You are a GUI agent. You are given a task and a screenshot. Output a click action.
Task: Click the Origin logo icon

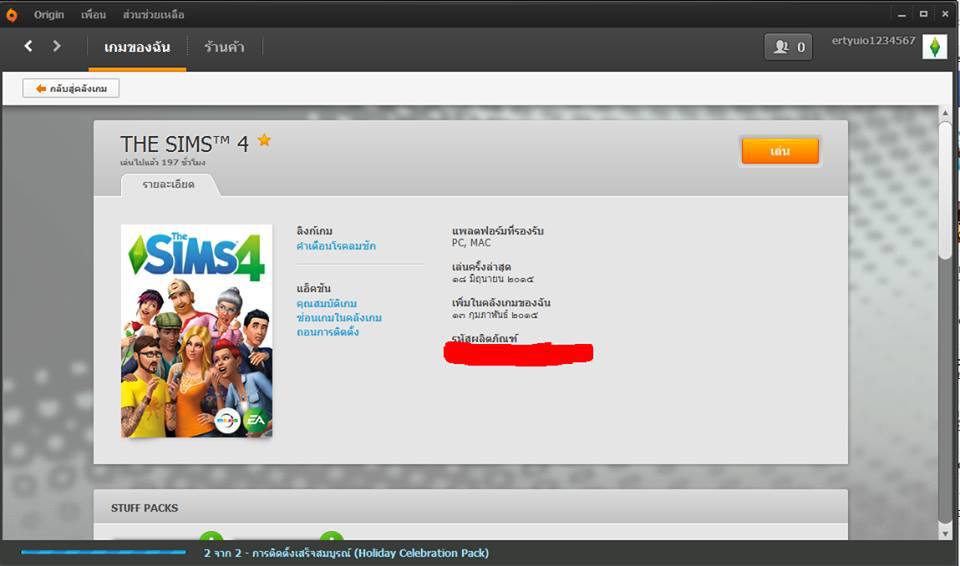[11, 15]
